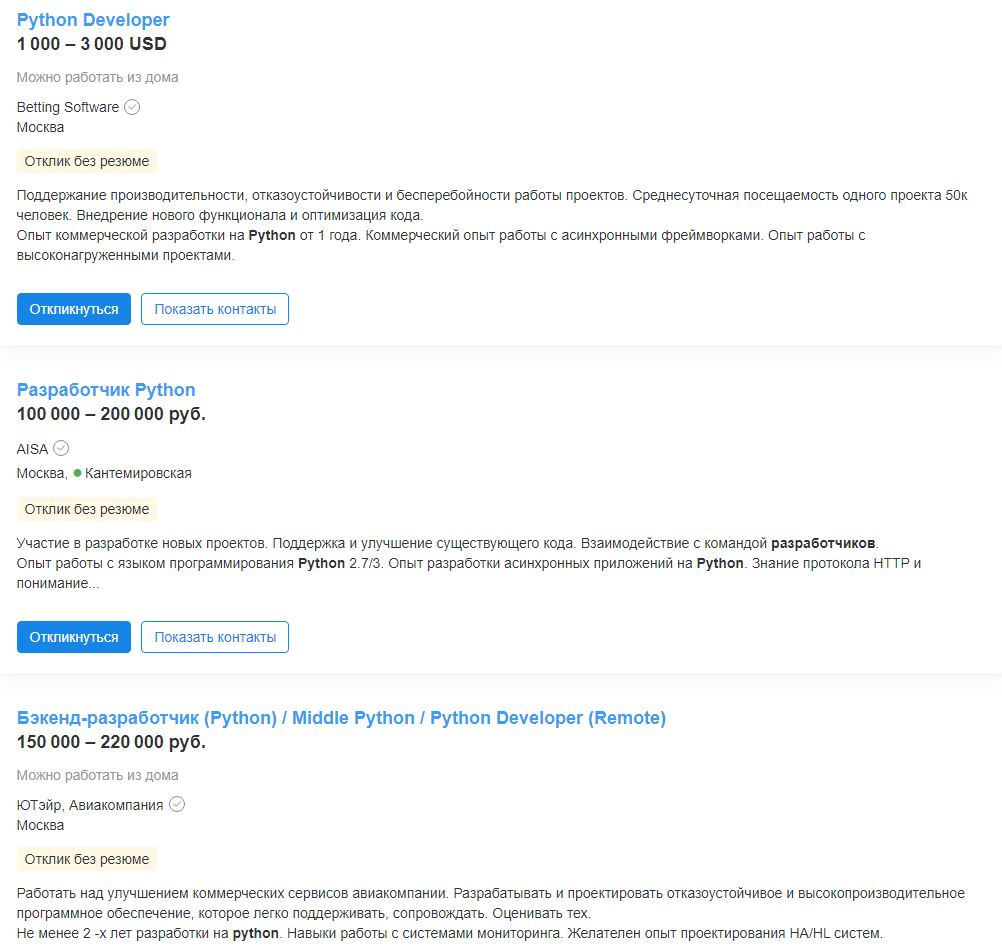Click the 1 000 – 3 000 USD salary

point(92,44)
